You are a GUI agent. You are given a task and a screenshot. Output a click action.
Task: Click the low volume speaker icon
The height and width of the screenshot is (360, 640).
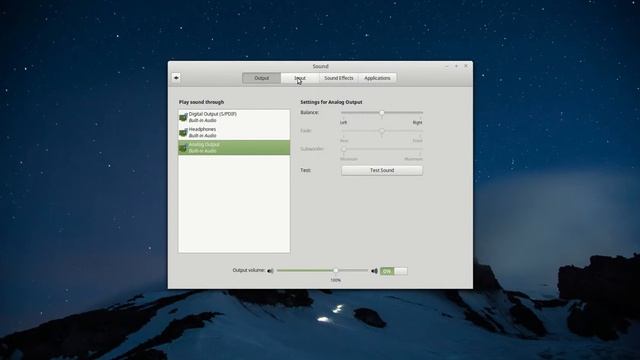(x=270, y=271)
